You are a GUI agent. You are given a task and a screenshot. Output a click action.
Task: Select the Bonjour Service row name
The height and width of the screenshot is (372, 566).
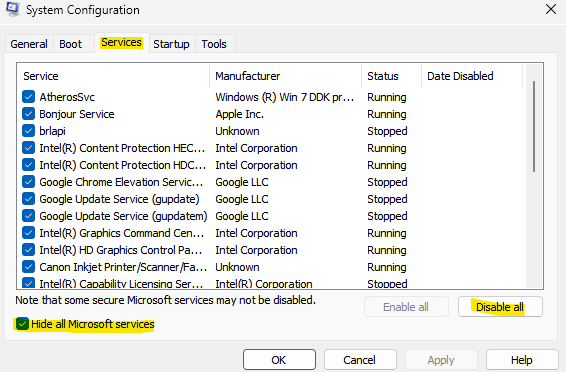[x=77, y=114]
